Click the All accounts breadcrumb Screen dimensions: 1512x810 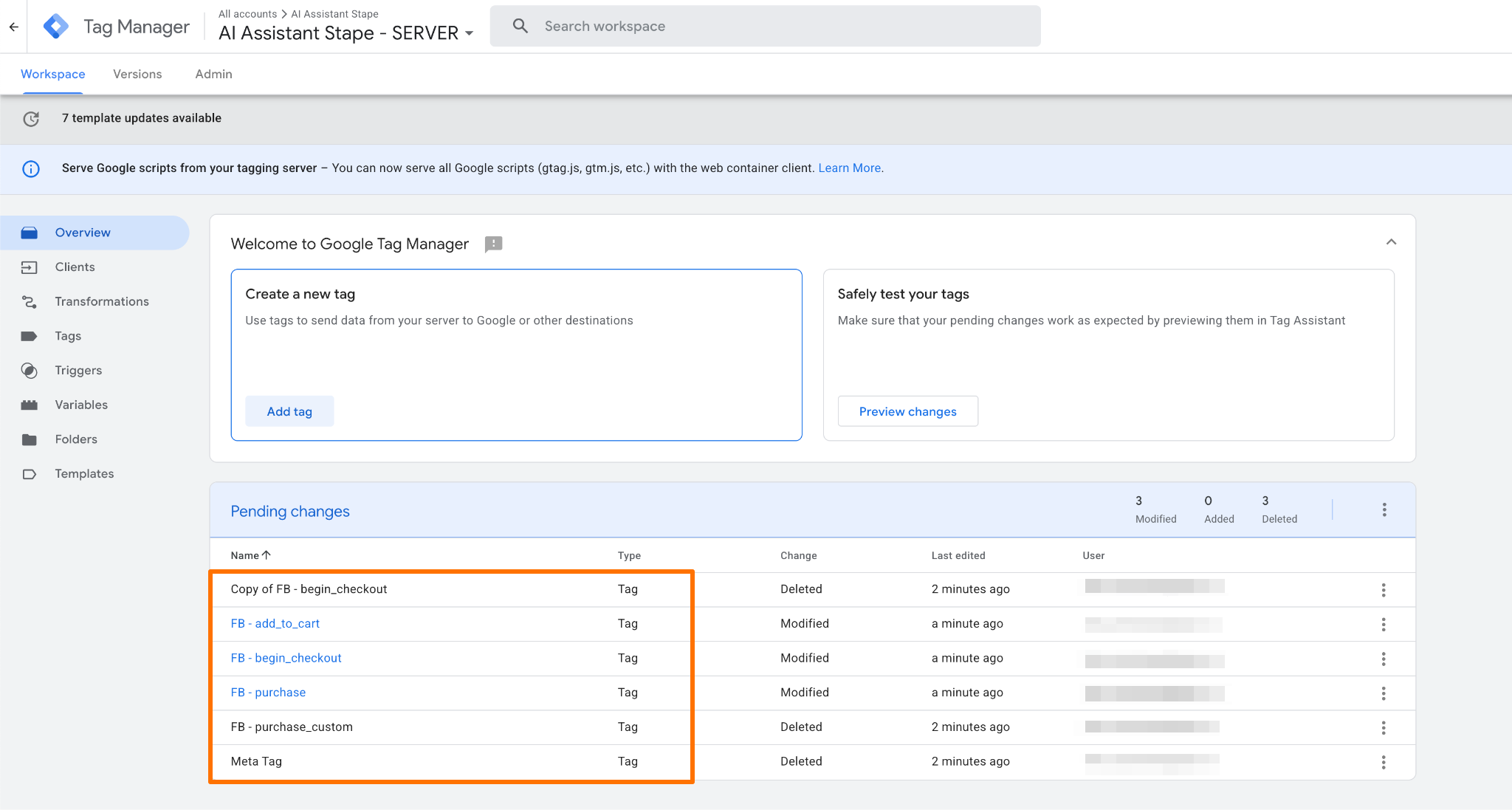coord(247,14)
